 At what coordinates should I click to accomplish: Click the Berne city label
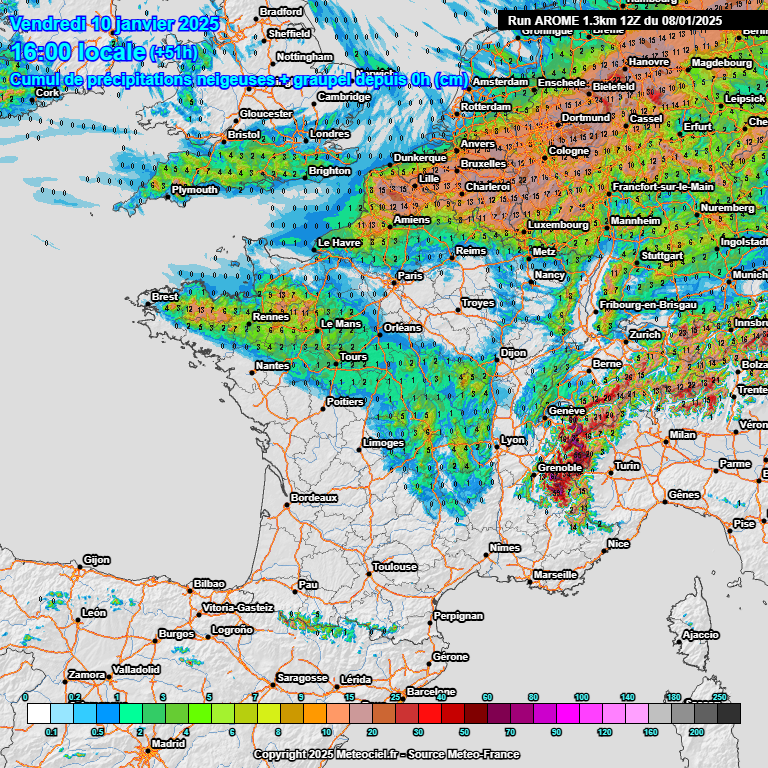607,364
